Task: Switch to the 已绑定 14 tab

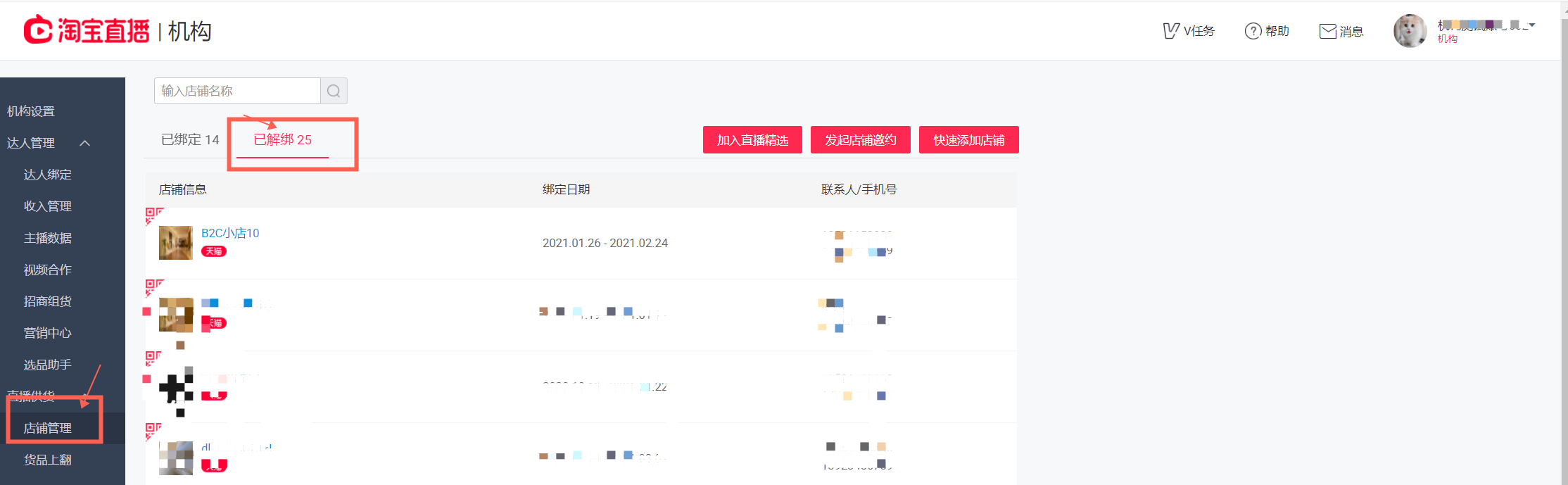Action: pyautogui.click(x=190, y=139)
